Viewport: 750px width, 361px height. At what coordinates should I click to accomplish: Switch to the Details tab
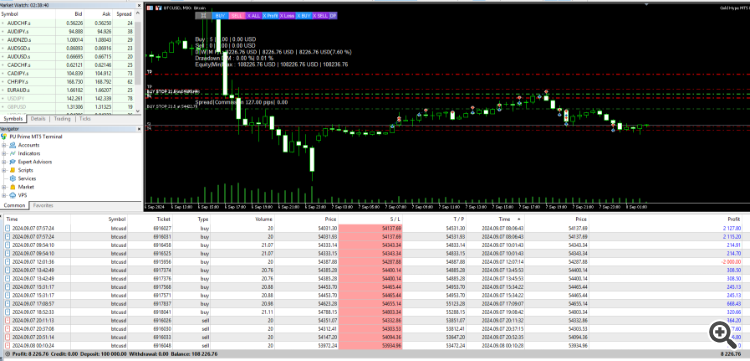point(38,119)
